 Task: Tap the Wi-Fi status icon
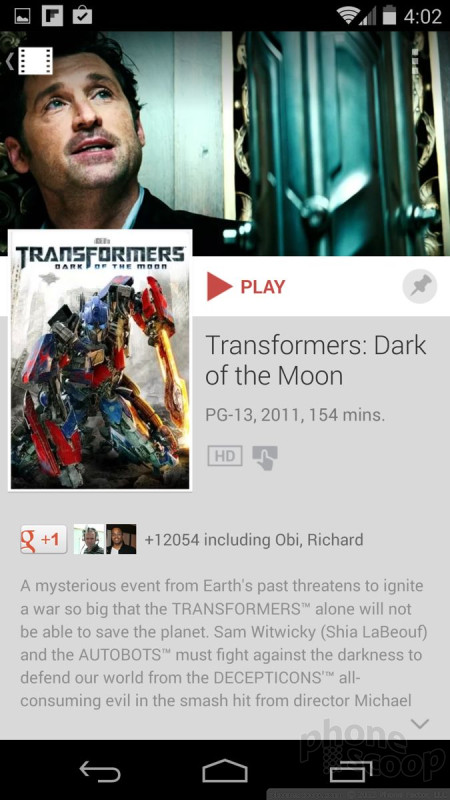[x=348, y=16]
